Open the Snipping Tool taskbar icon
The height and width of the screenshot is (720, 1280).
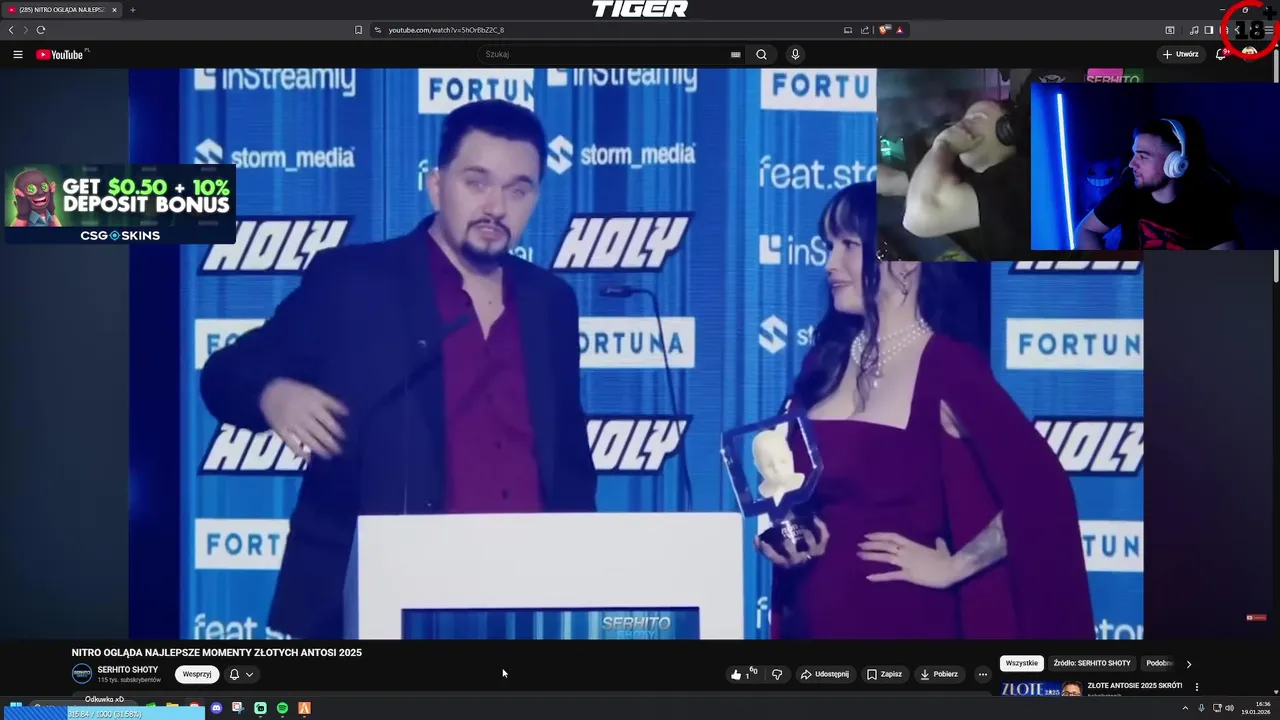click(x=238, y=708)
